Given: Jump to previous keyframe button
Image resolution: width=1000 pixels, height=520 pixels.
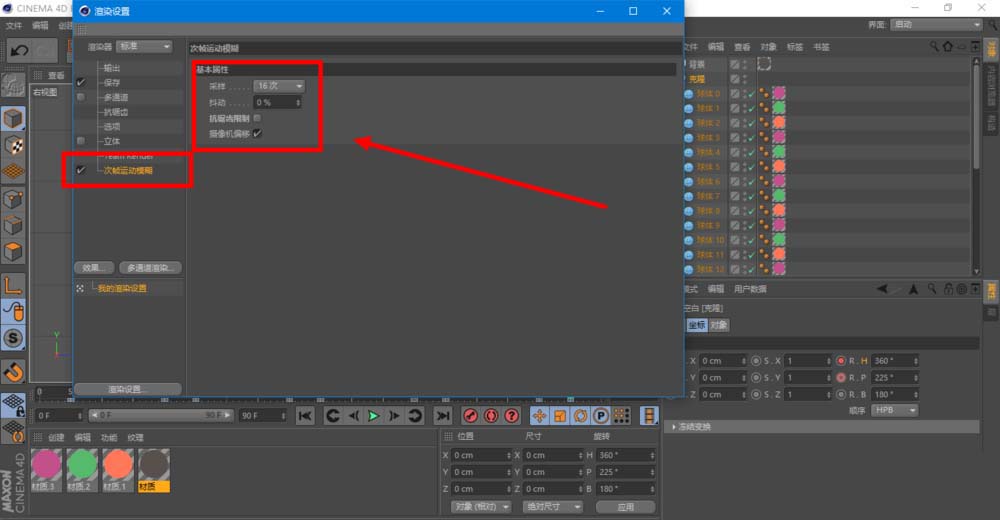Looking at the screenshot, I should [332, 416].
